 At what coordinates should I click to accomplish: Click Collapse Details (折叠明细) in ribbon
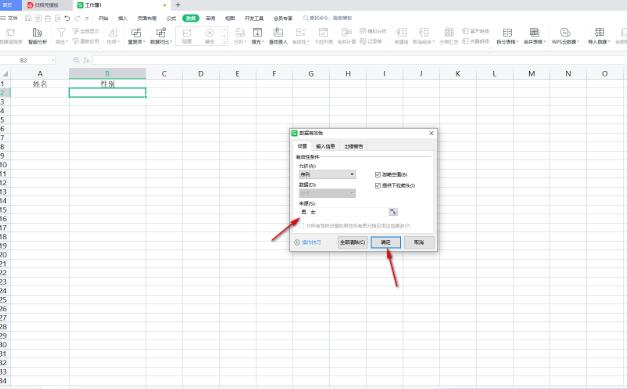click(476, 41)
